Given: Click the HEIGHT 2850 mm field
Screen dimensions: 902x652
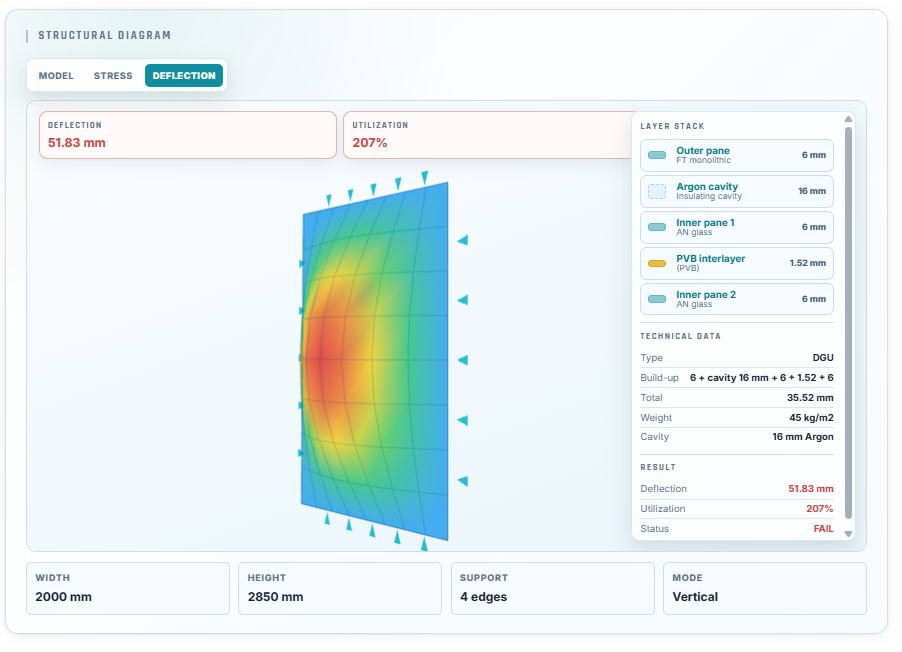Looking at the screenshot, I should (x=340, y=589).
